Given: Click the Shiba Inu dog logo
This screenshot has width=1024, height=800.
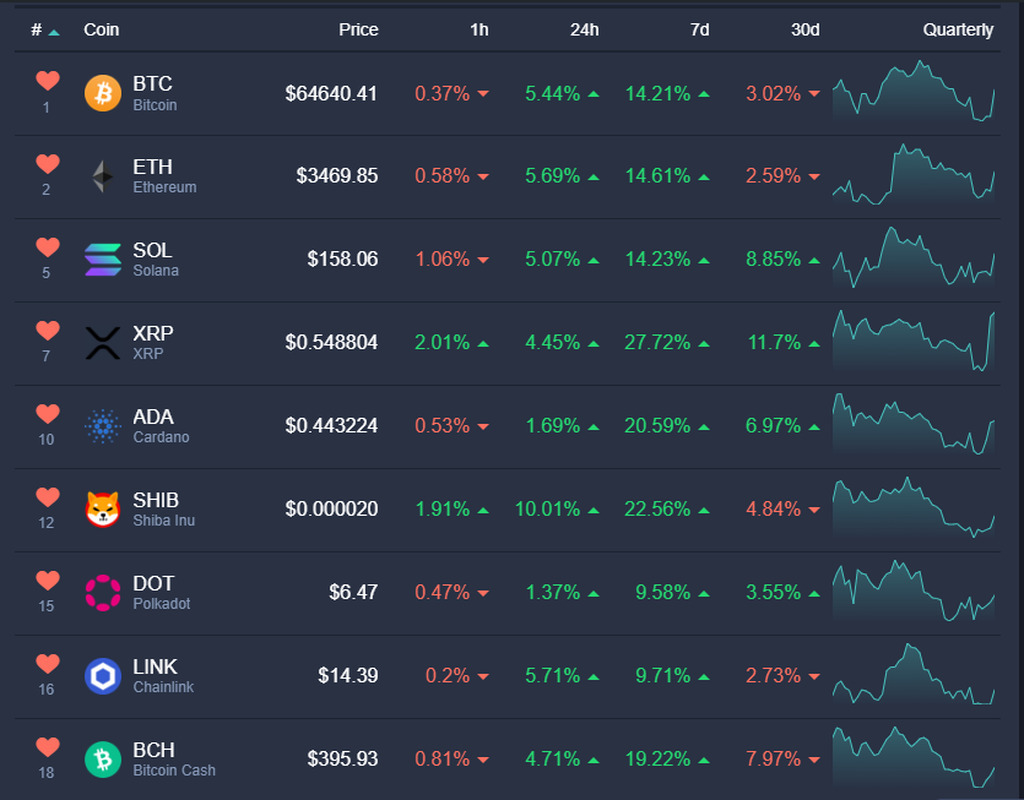Looking at the screenshot, I should coord(102,510).
